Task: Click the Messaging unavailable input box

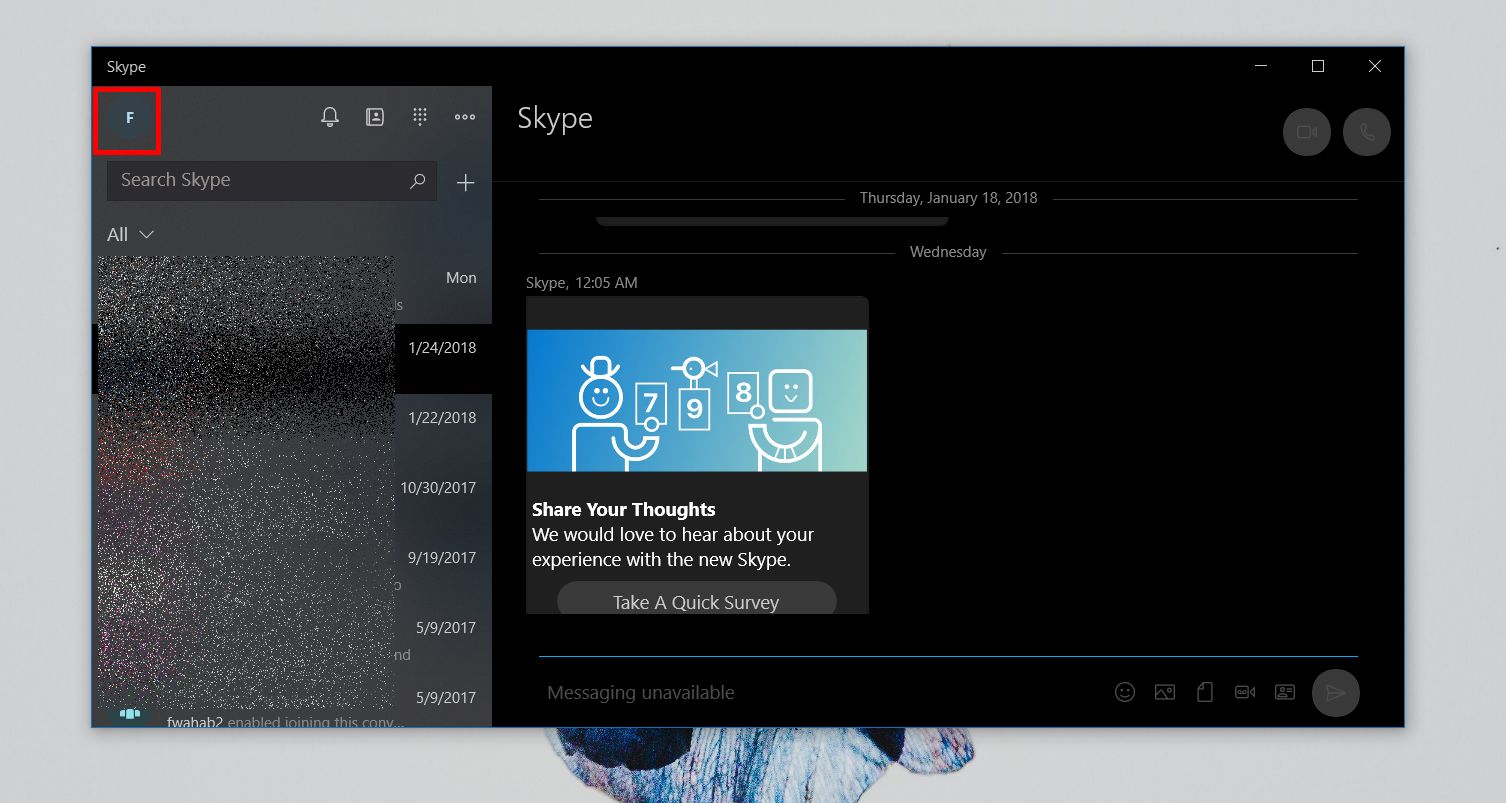Action: coord(820,692)
